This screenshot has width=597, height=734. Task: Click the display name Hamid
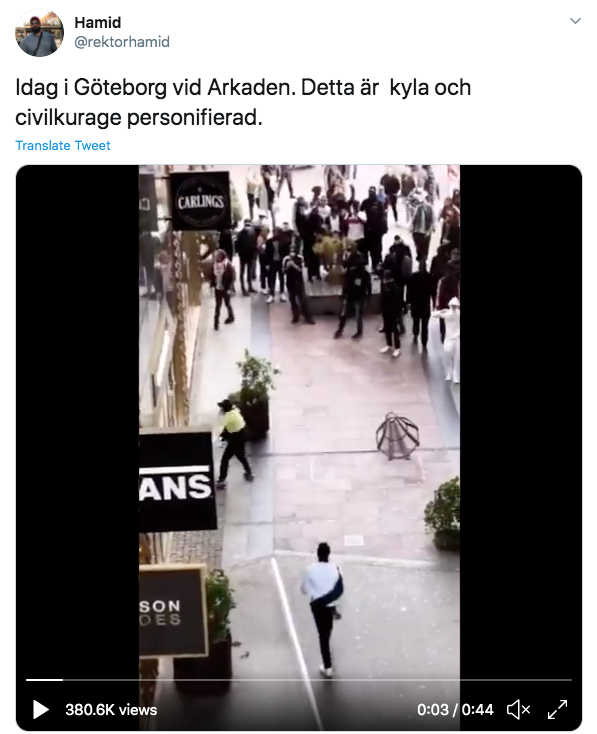coord(97,22)
